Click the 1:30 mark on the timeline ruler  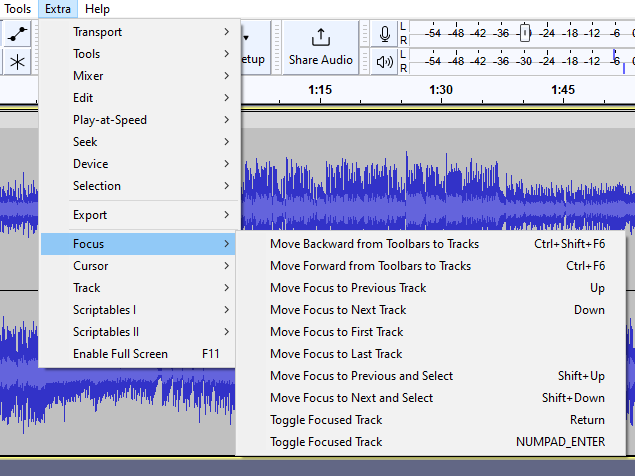pyautogui.click(x=441, y=90)
